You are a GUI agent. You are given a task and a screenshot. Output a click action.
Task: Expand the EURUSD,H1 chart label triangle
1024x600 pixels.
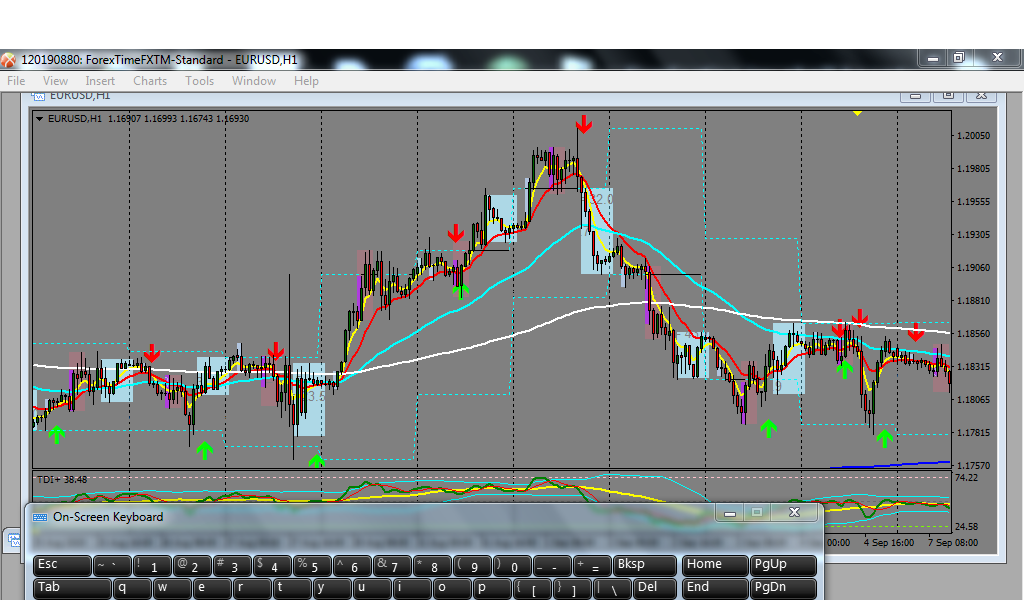[x=39, y=119]
